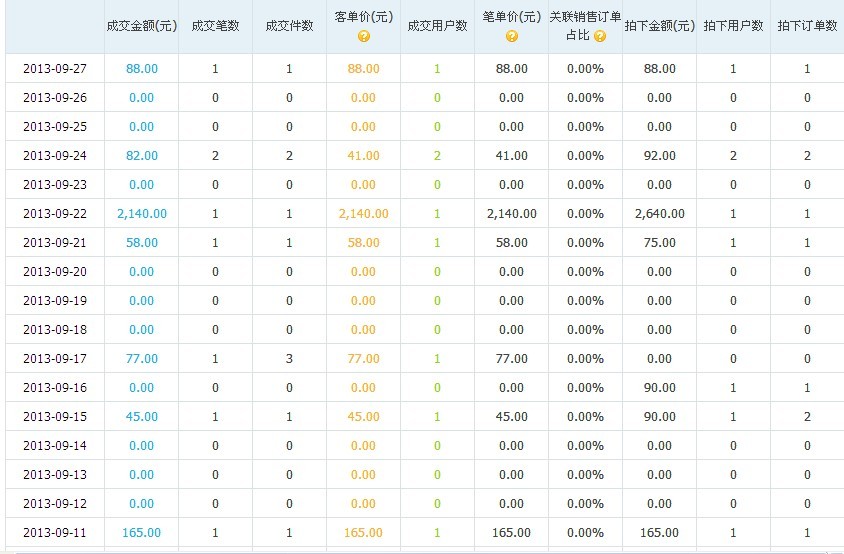Click the 拍下金额 90.00 on 2013-09-16
The height and width of the screenshot is (554, 844).
click(x=660, y=388)
